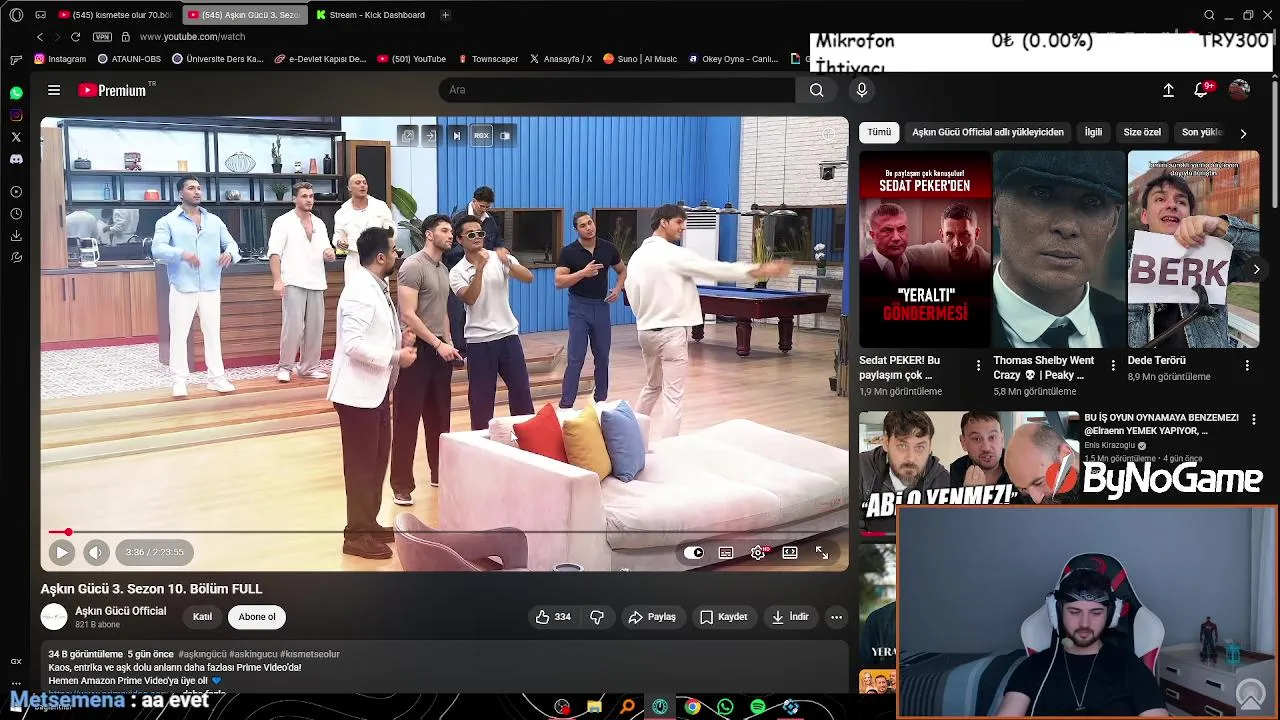Enter fullscreen mode in the player
1280x720 pixels.
coord(822,552)
